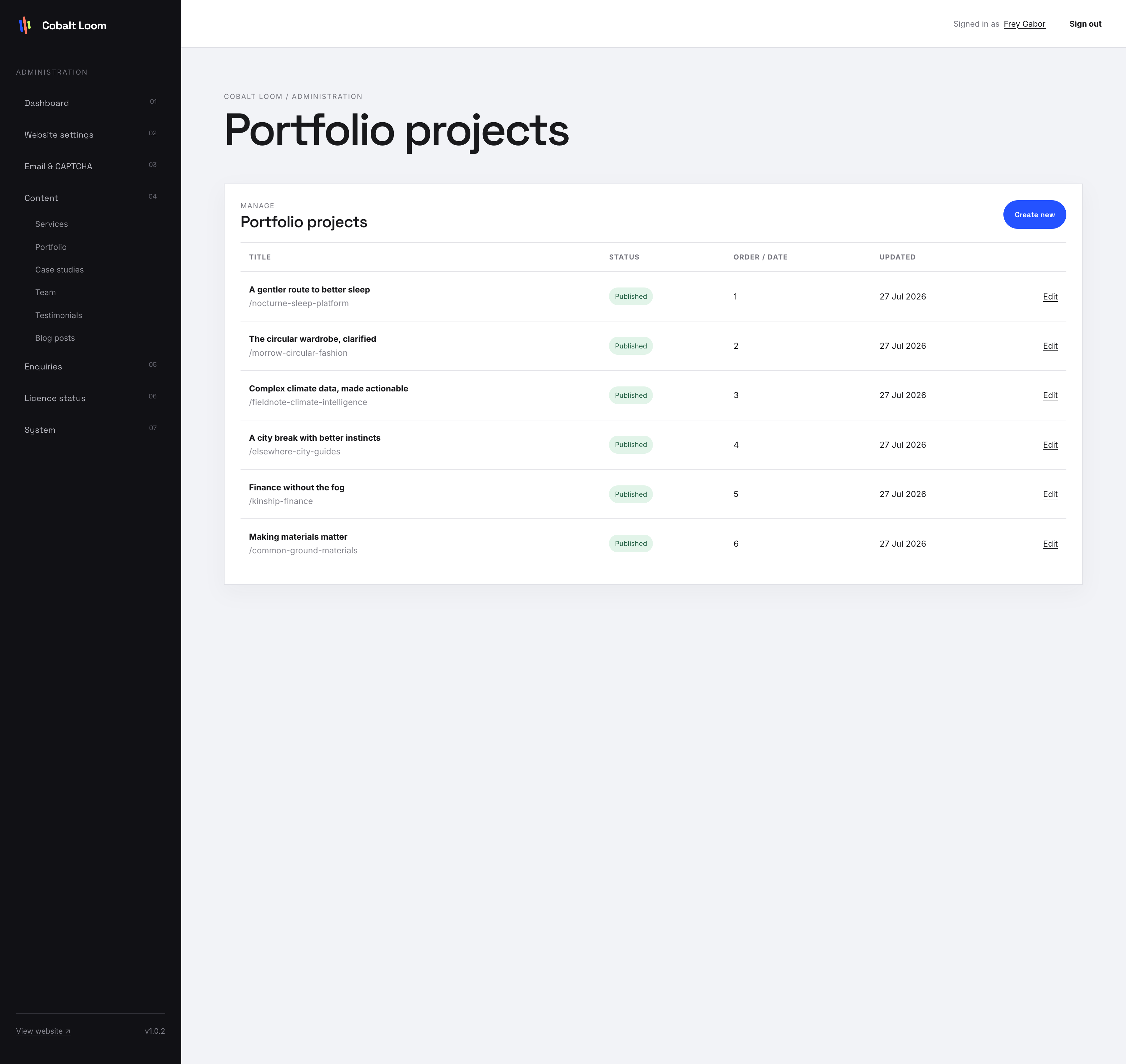The width and height of the screenshot is (1126, 1064).
Task: Click order value 3 in climate data row
Action: [736, 395]
